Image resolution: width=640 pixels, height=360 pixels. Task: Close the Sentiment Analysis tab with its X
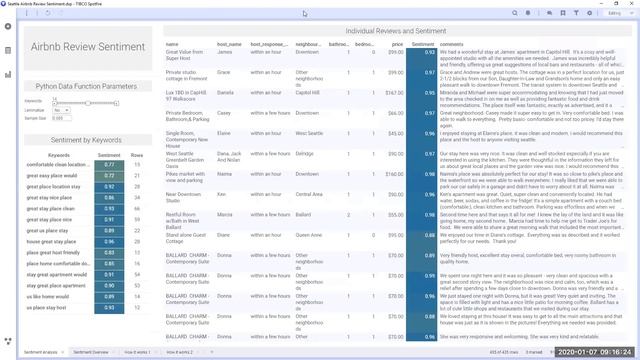coord(62,352)
